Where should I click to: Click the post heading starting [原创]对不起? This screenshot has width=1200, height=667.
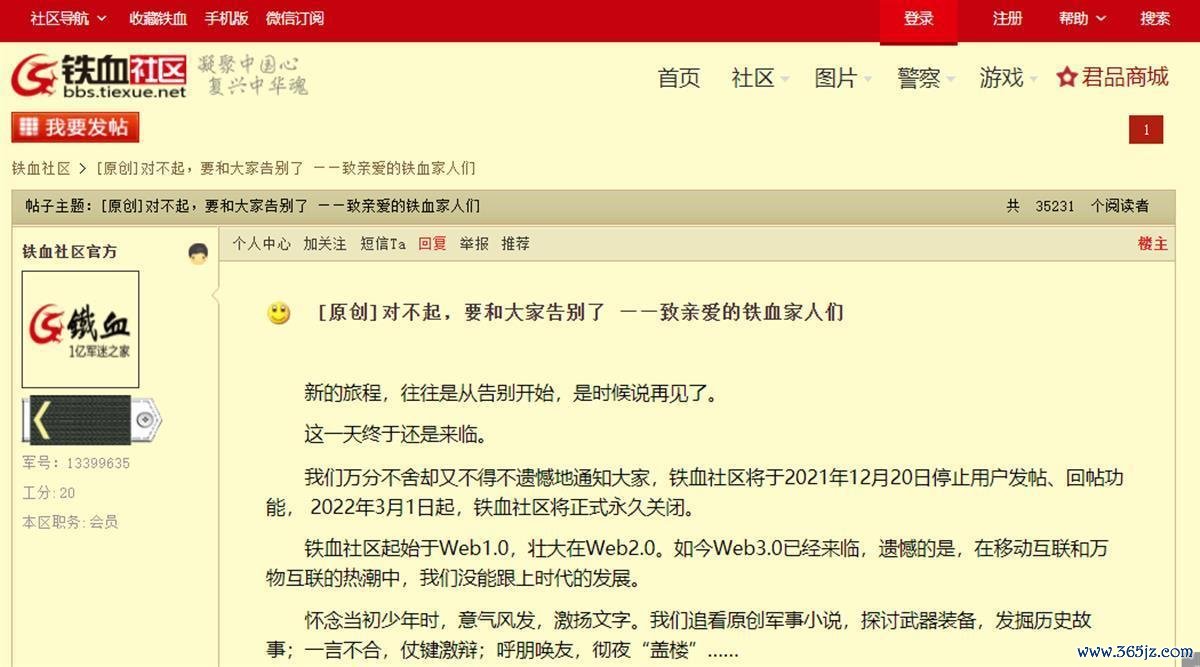tap(580, 312)
